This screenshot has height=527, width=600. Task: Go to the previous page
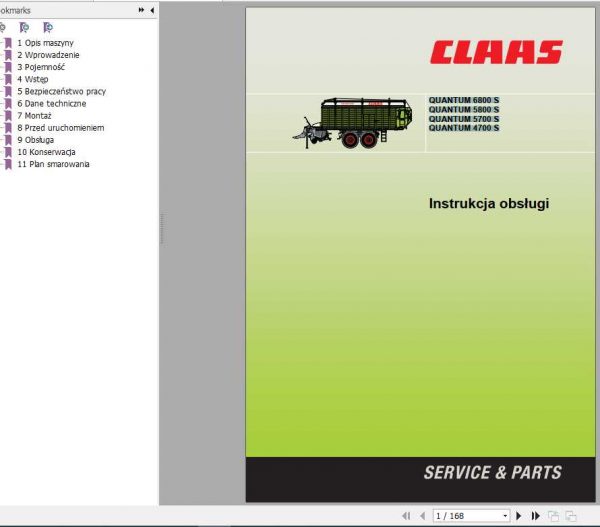422,516
